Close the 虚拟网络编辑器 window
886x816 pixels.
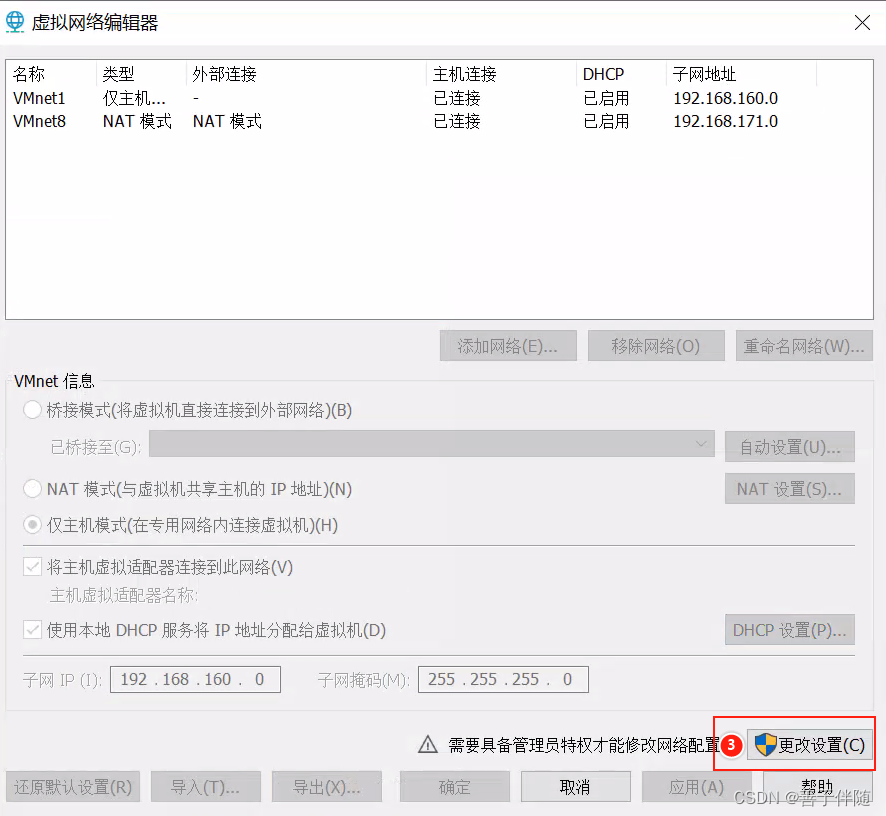862,23
